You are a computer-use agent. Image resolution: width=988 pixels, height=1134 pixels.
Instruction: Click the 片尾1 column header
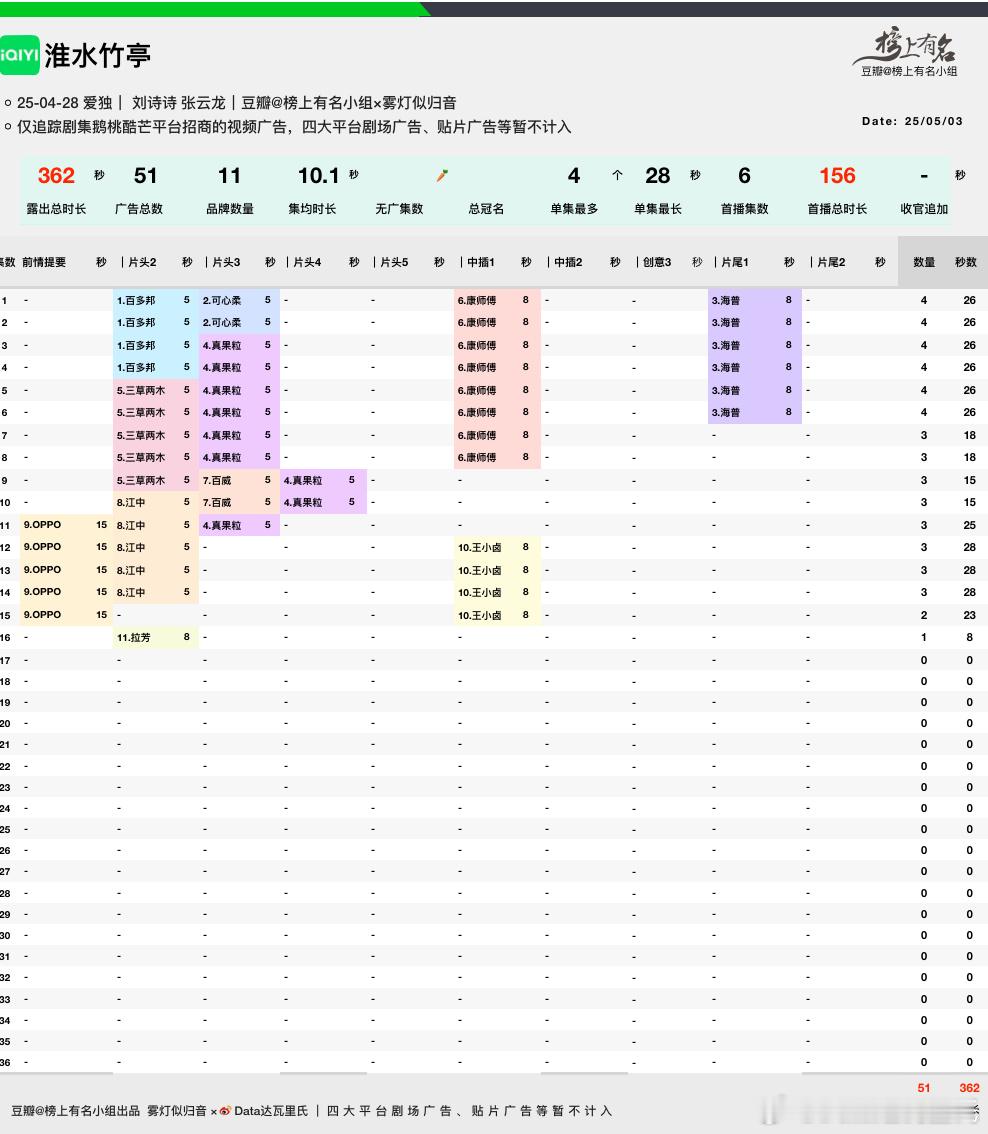tap(735, 262)
